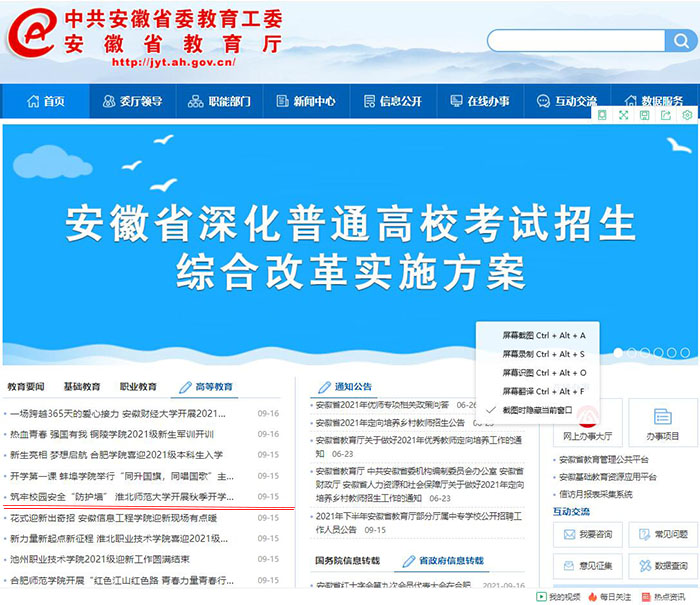The width and height of the screenshot is (700, 605).
Task: Open the 新闻中心 navigation menu
Action: click(306, 101)
